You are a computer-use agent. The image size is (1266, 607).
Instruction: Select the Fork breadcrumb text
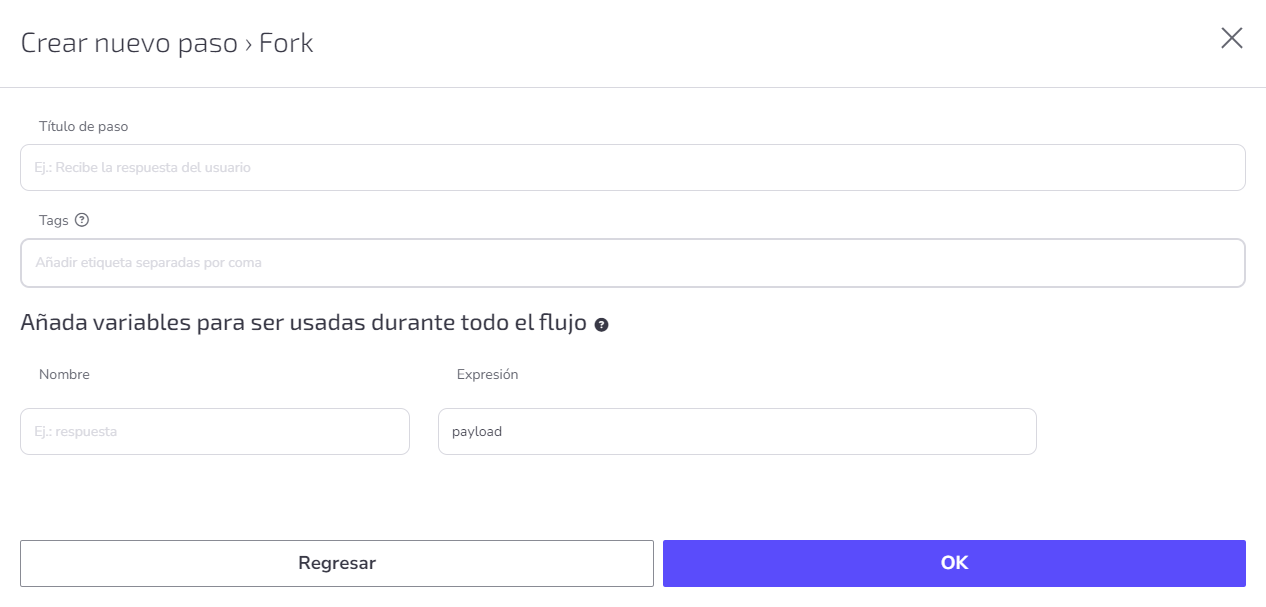(x=286, y=43)
